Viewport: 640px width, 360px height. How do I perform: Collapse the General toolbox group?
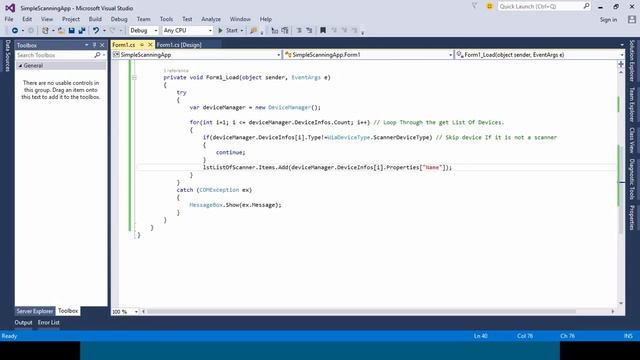coord(20,66)
